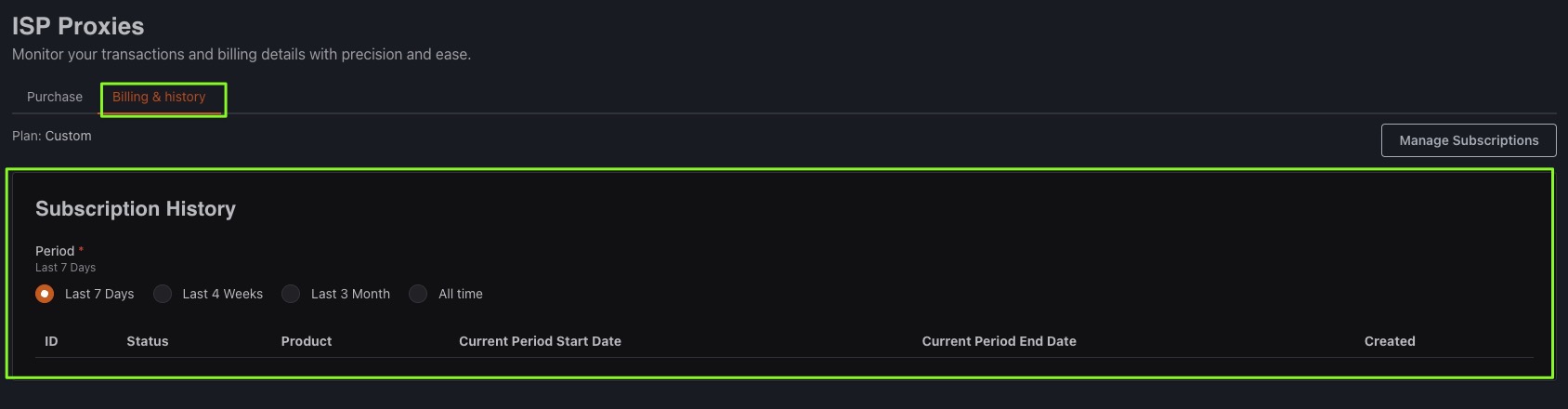Click the Created column header
Image resolution: width=1568 pixels, height=409 pixels.
point(1389,341)
